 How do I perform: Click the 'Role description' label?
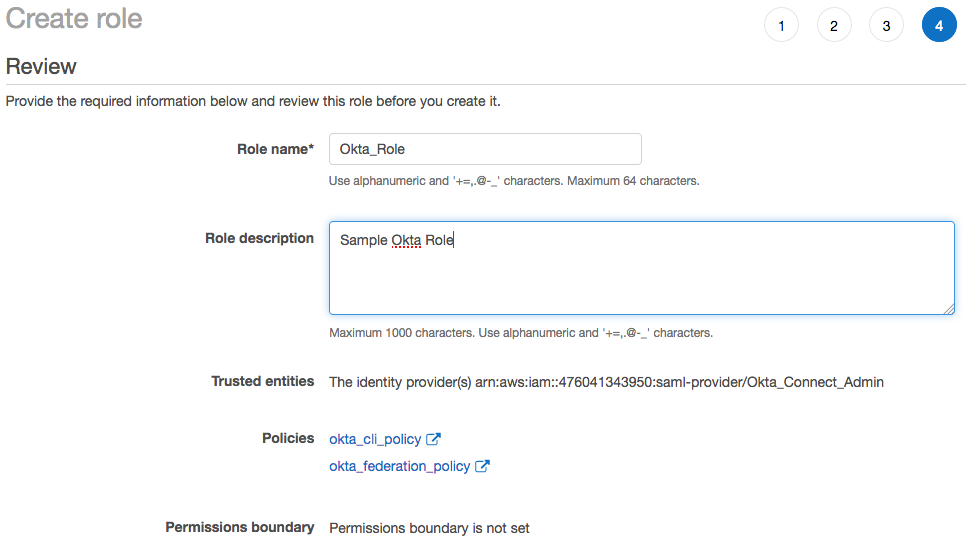click(259, 238)
